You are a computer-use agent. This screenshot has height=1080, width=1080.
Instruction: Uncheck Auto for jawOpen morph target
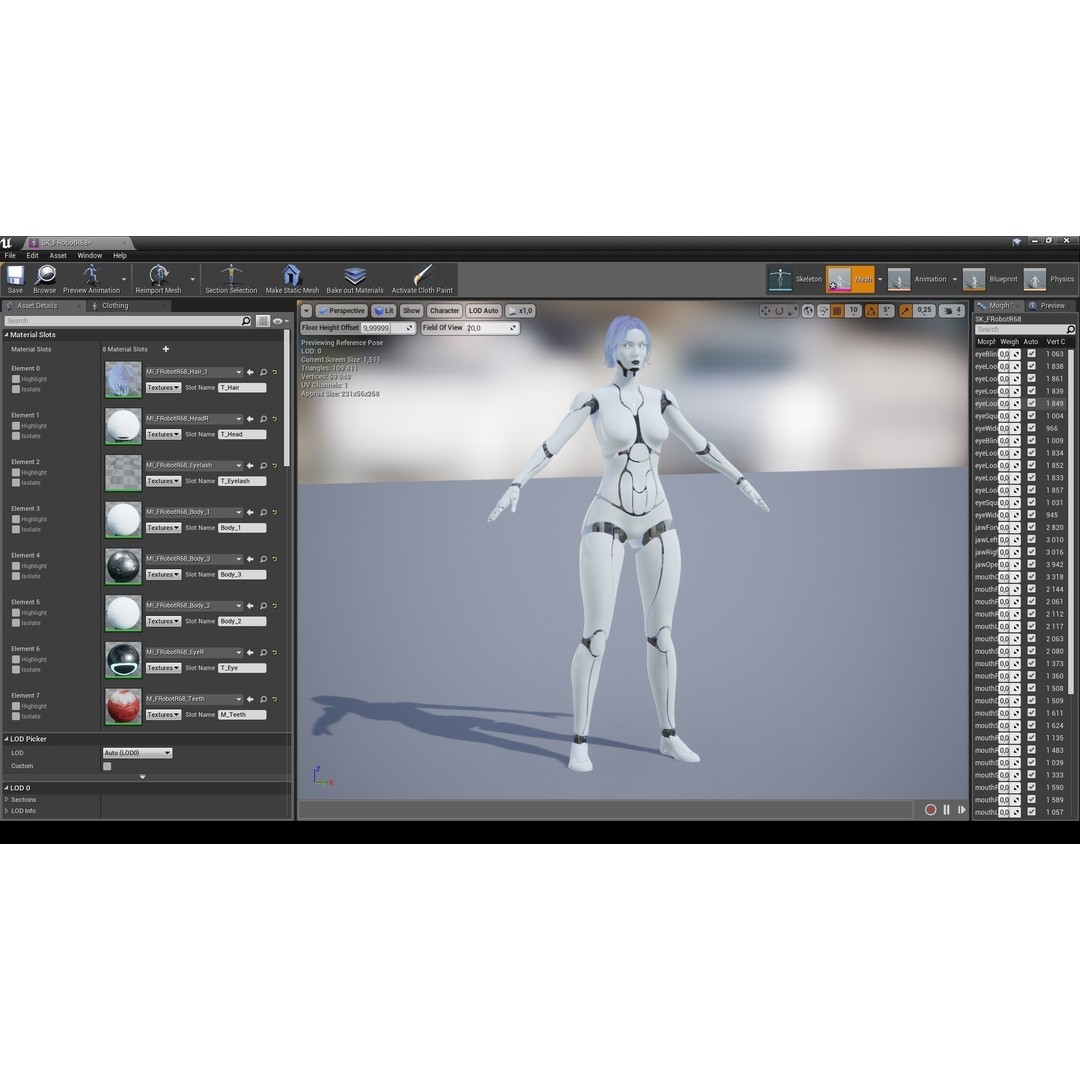[x=1031, y=564]
